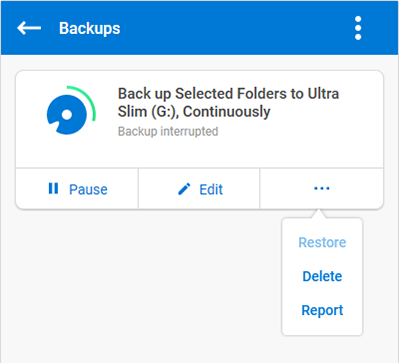Viewport: 399px width, 363px height.
Task: Click the popup menu pointer arrow below the dots
Action: [318, 214]
